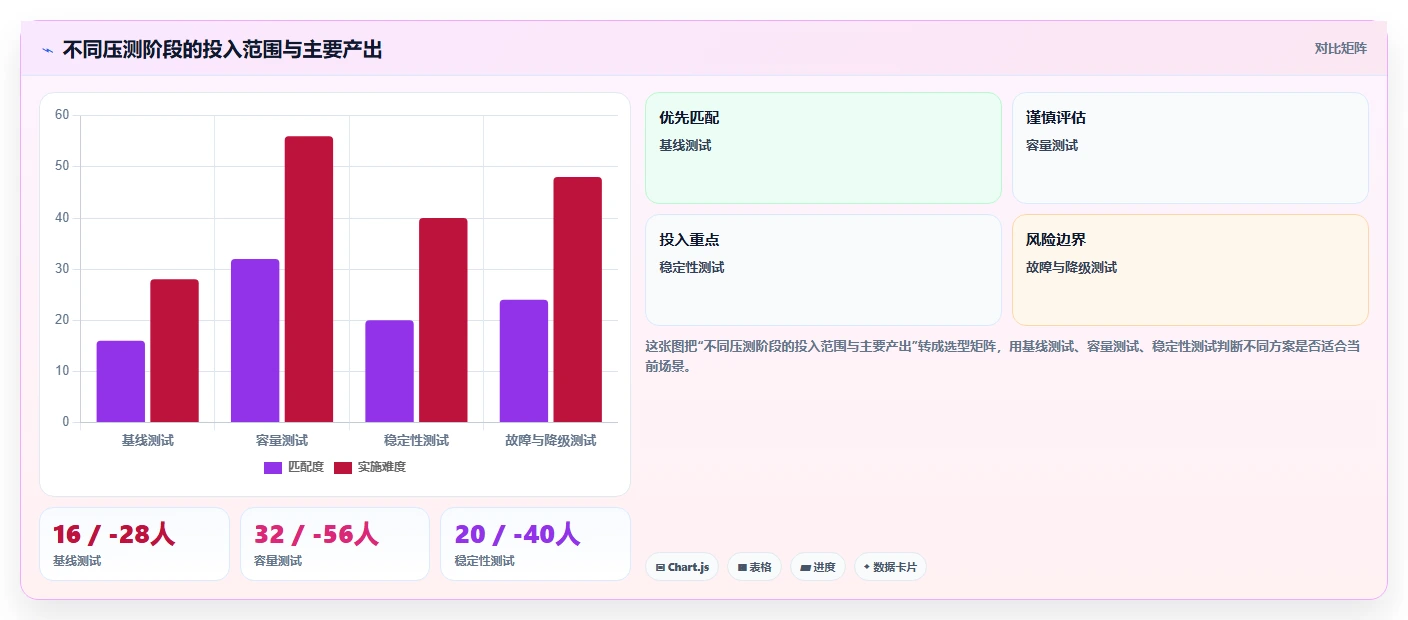Image resolution: width=1408 pixels, height=620 pixels.
Task: Click the 32 / -56人 stat card
Action: tap(335, 544)
